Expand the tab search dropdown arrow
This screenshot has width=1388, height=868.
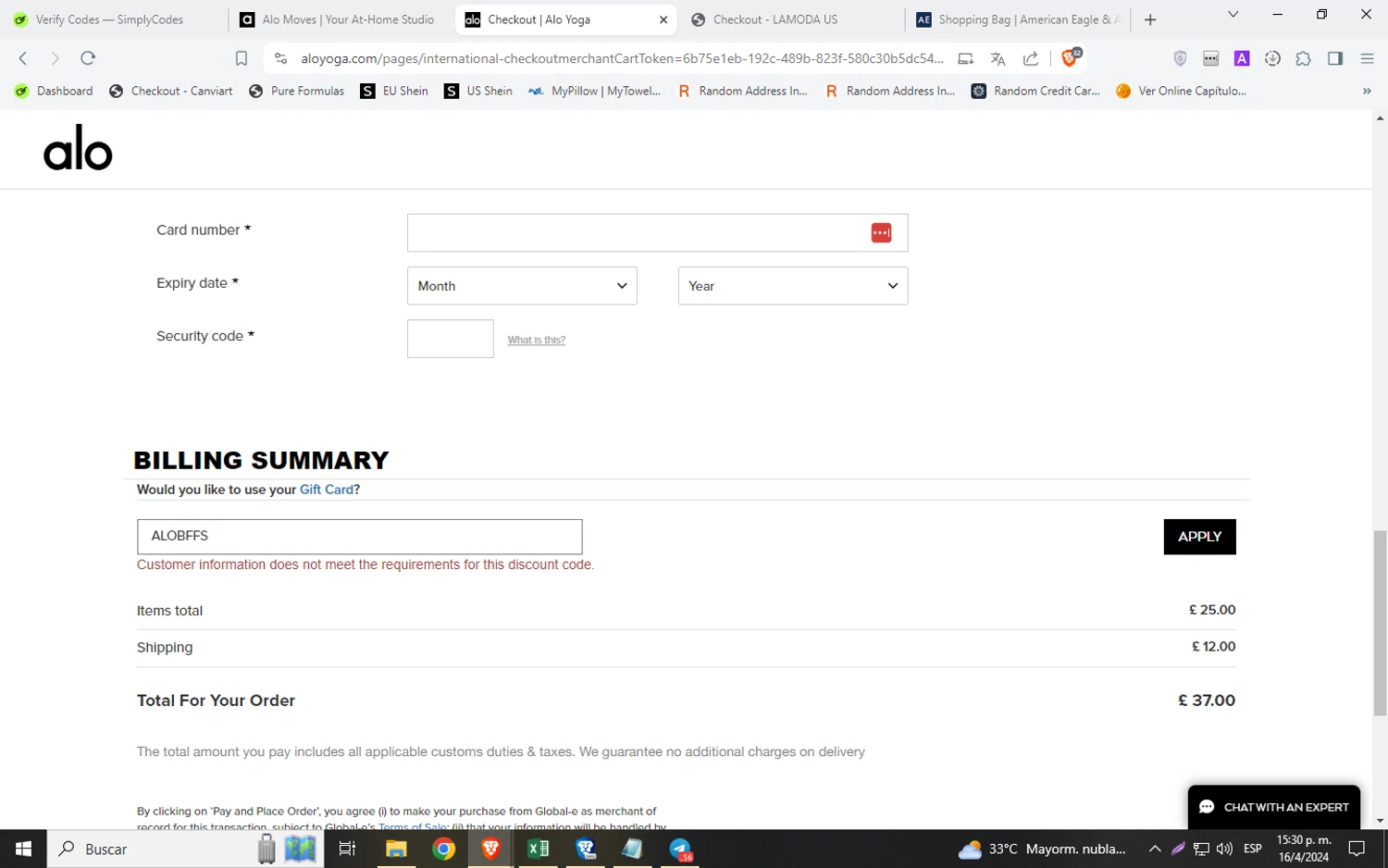(1233, 15)
